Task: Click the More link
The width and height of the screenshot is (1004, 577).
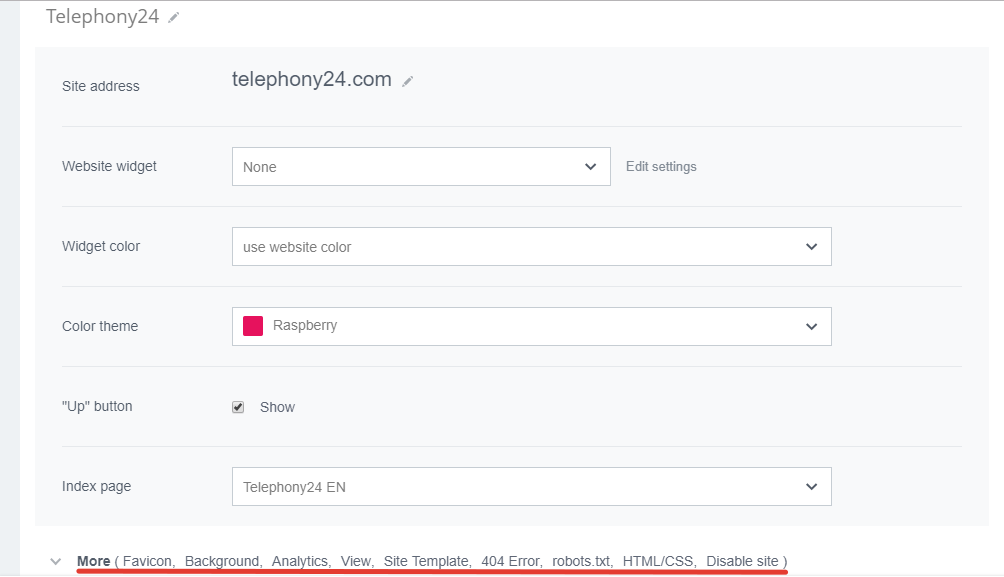Action: (x=93, y=561)
